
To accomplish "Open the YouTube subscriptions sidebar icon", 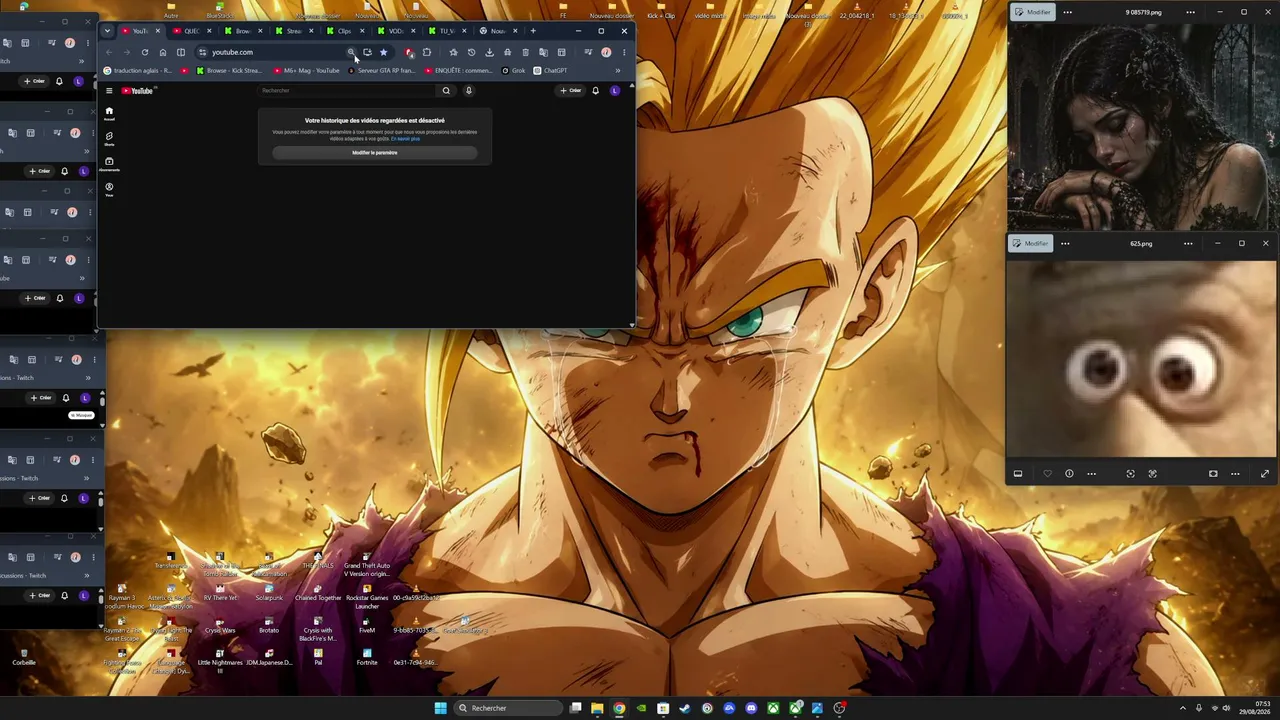I will [109, 163].
